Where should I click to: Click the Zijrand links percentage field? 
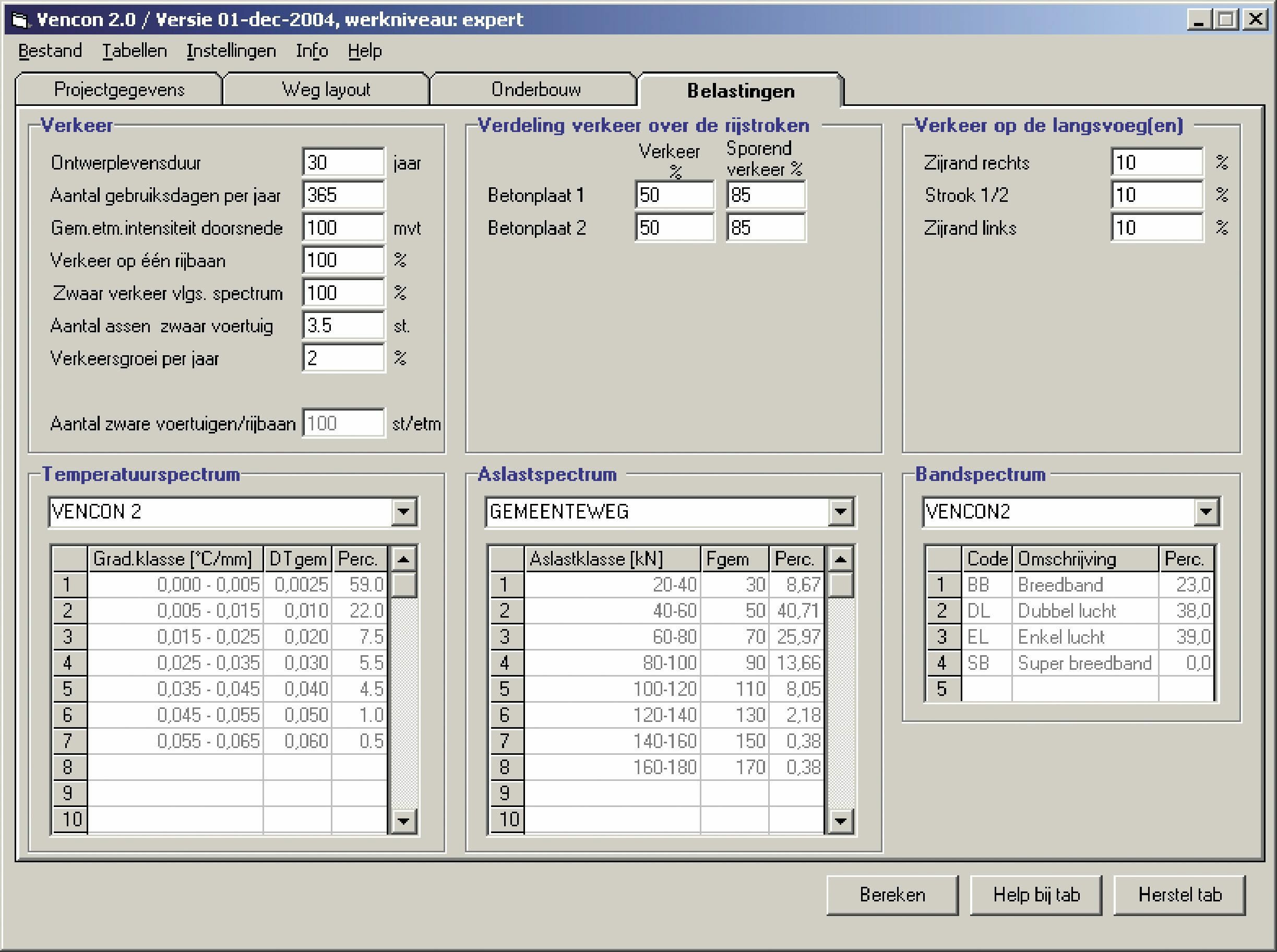1157,227
